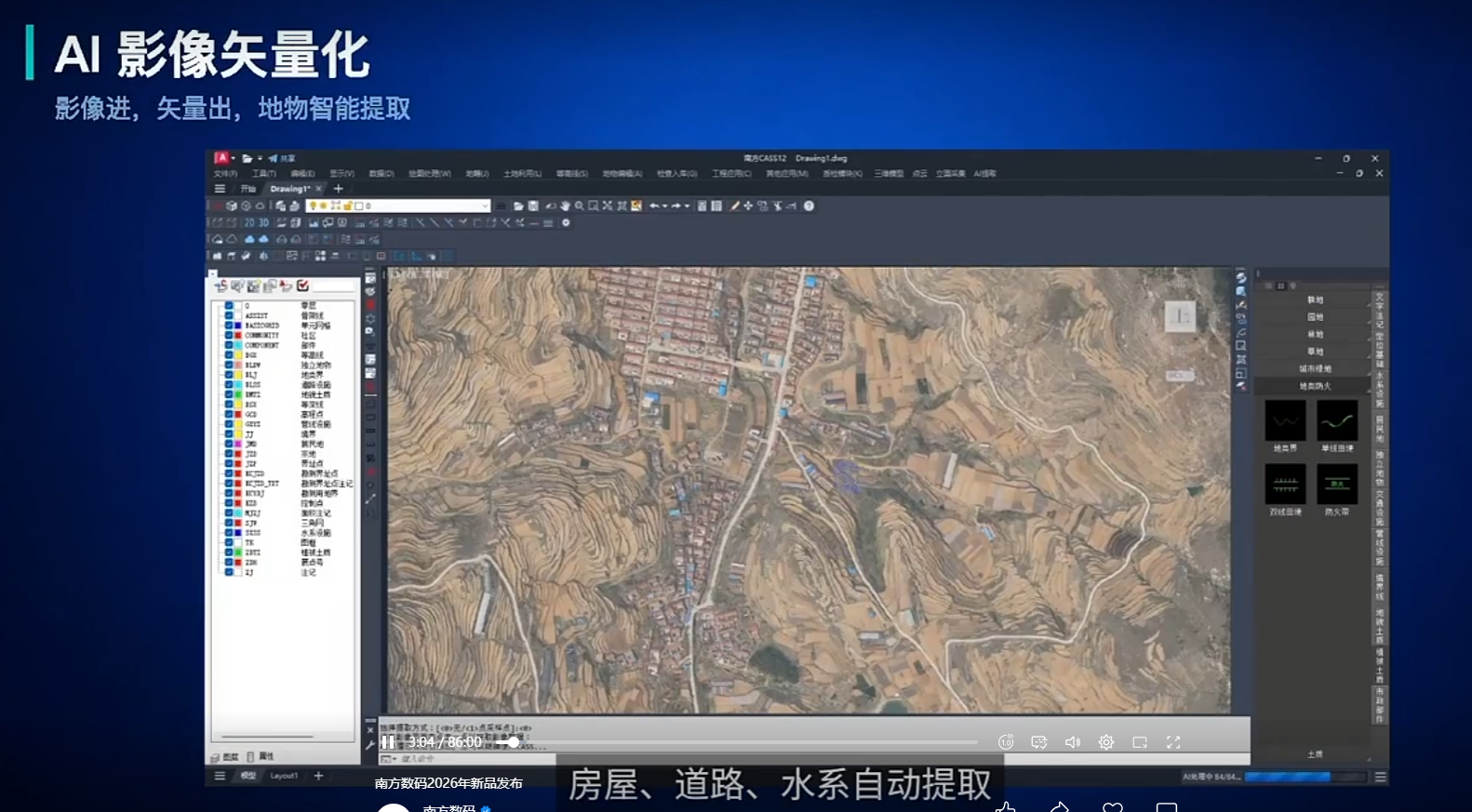Click the move cross-arrows tool icon
The width and height of the screenshot is (1472, 812).
pos(748,206)
